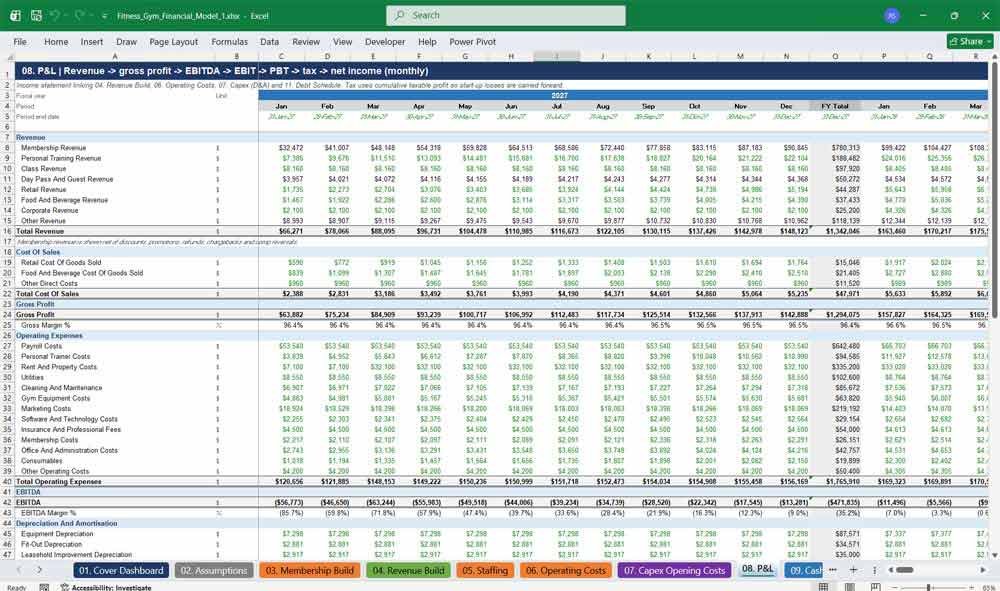This screenshot has height=591, width=1000.
Task: Click the more sheets ellipsis button
Action: click(x=832, y=570)
